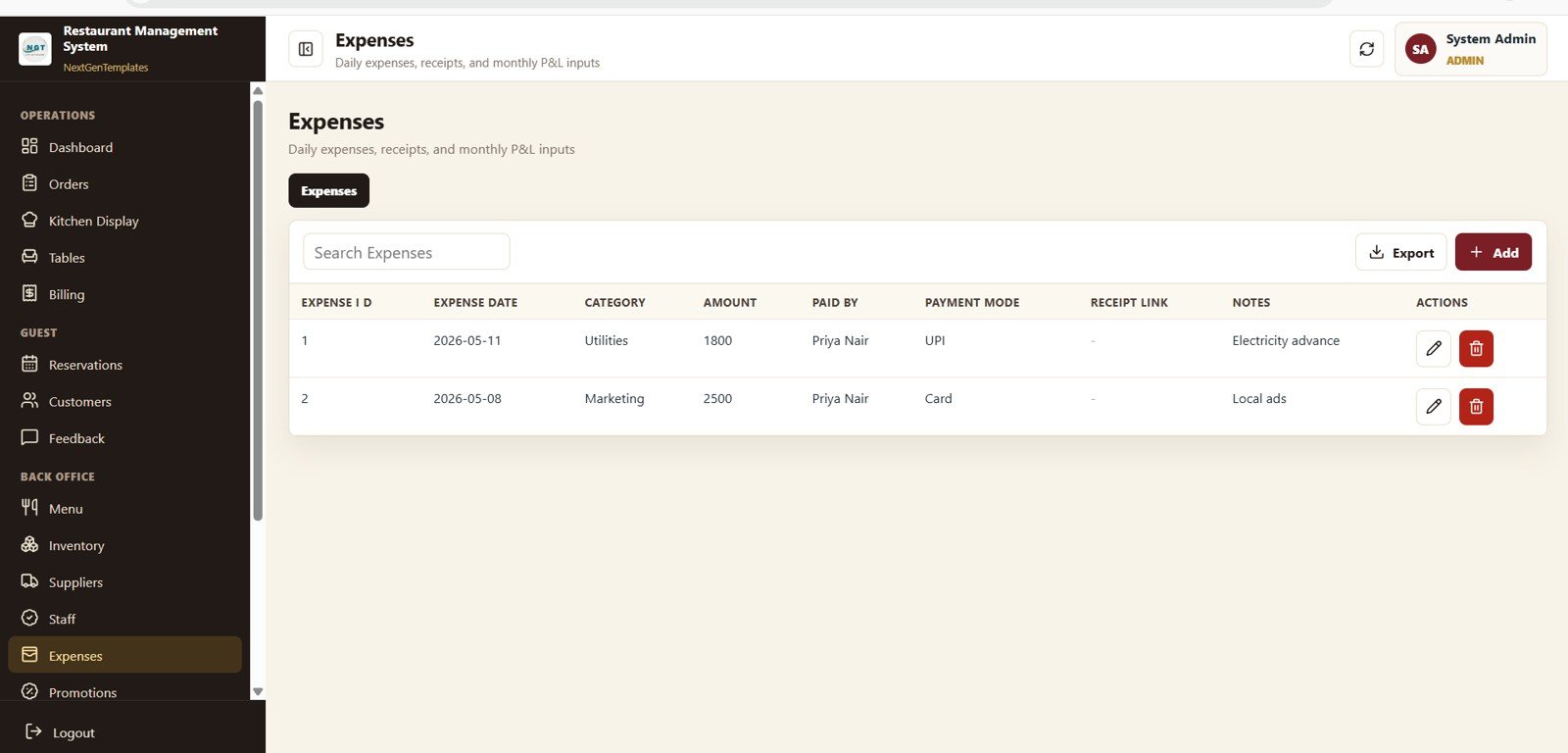Click the NextGenTemplates link
Viewport: 1568px width, 753px height.
point(106,68)
